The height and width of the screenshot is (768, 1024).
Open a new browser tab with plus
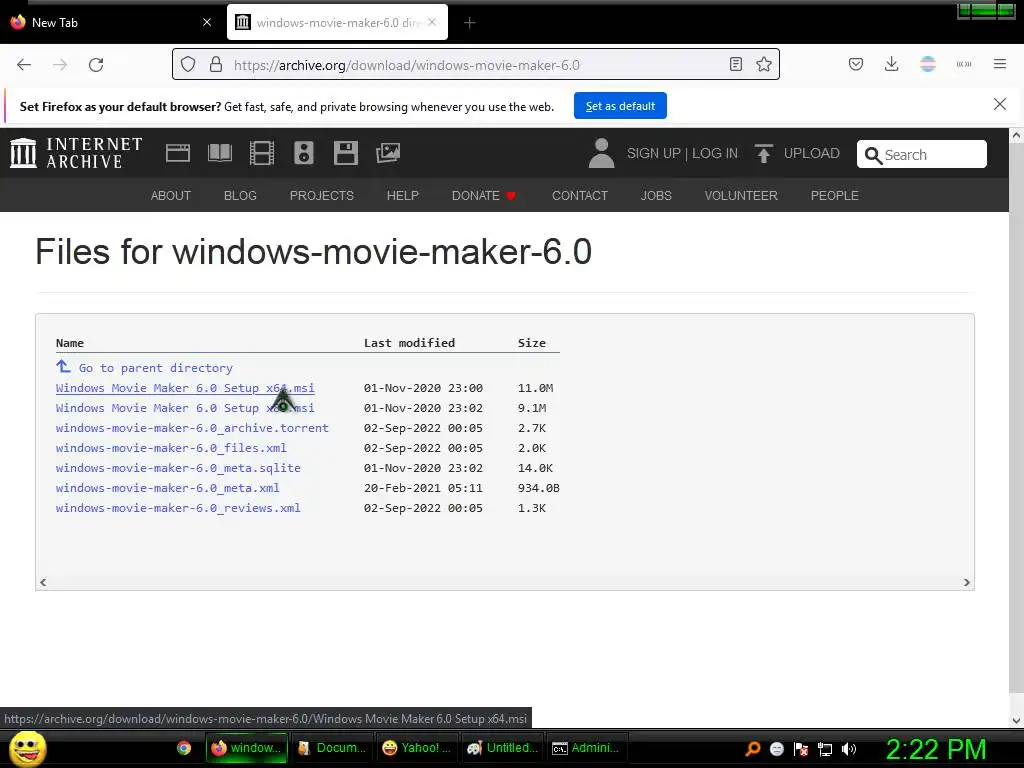click(470, 23)
